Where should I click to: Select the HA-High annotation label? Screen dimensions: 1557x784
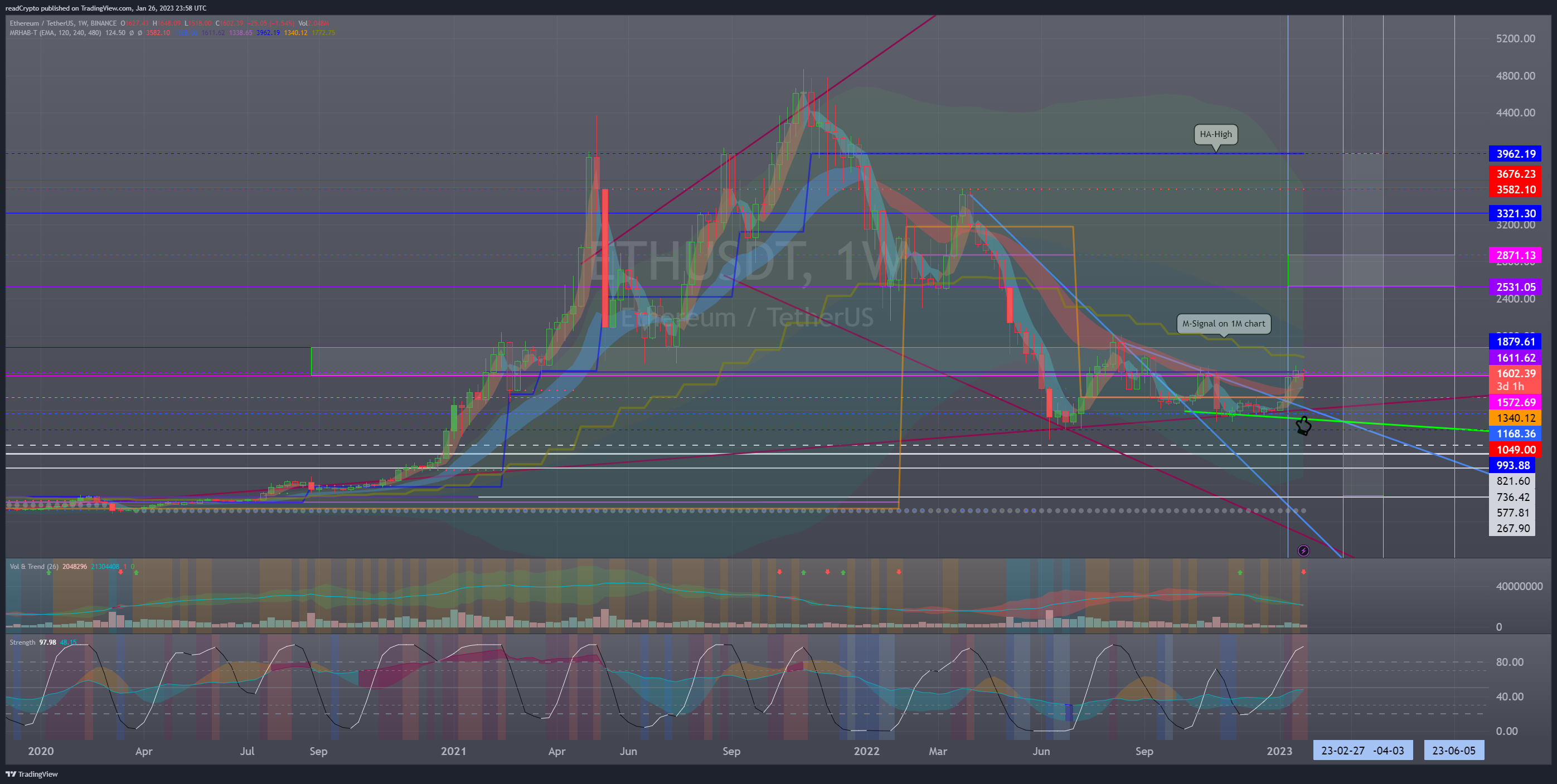pos(1215,134)
